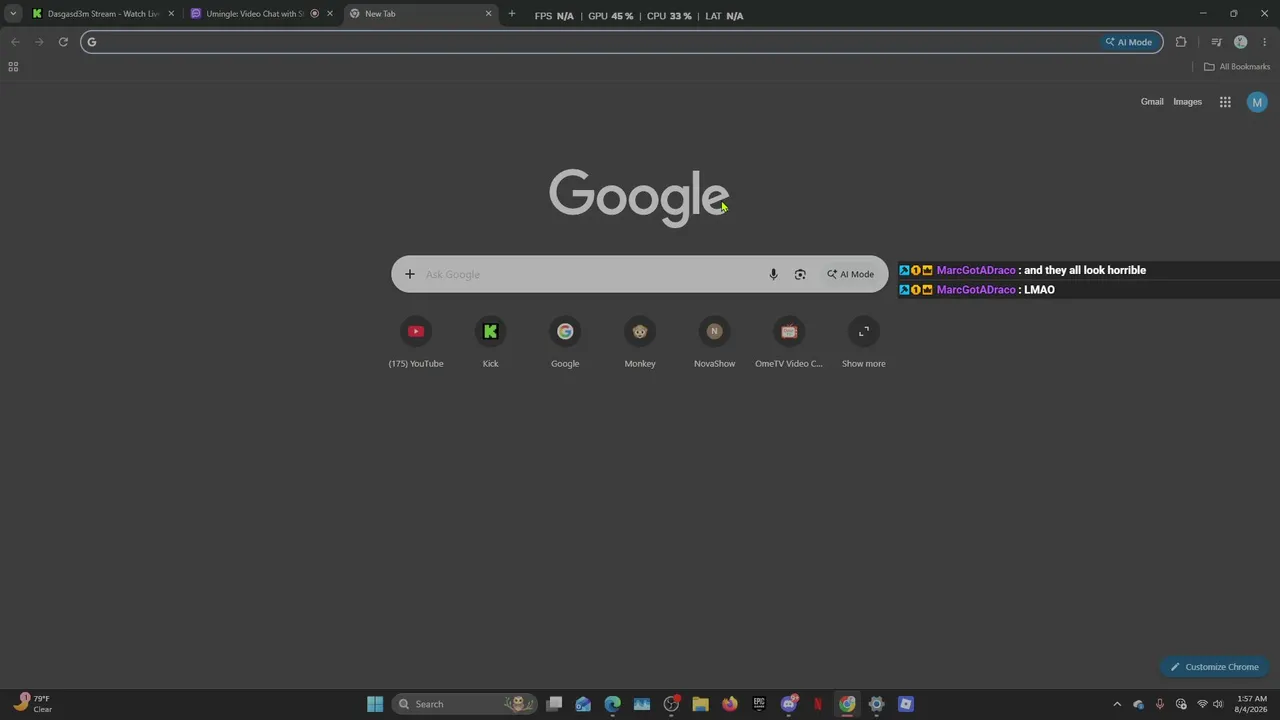Open All Bookmarks folder
The width and height of the screenshot is (1280, 720).
tap(1237, 67)
